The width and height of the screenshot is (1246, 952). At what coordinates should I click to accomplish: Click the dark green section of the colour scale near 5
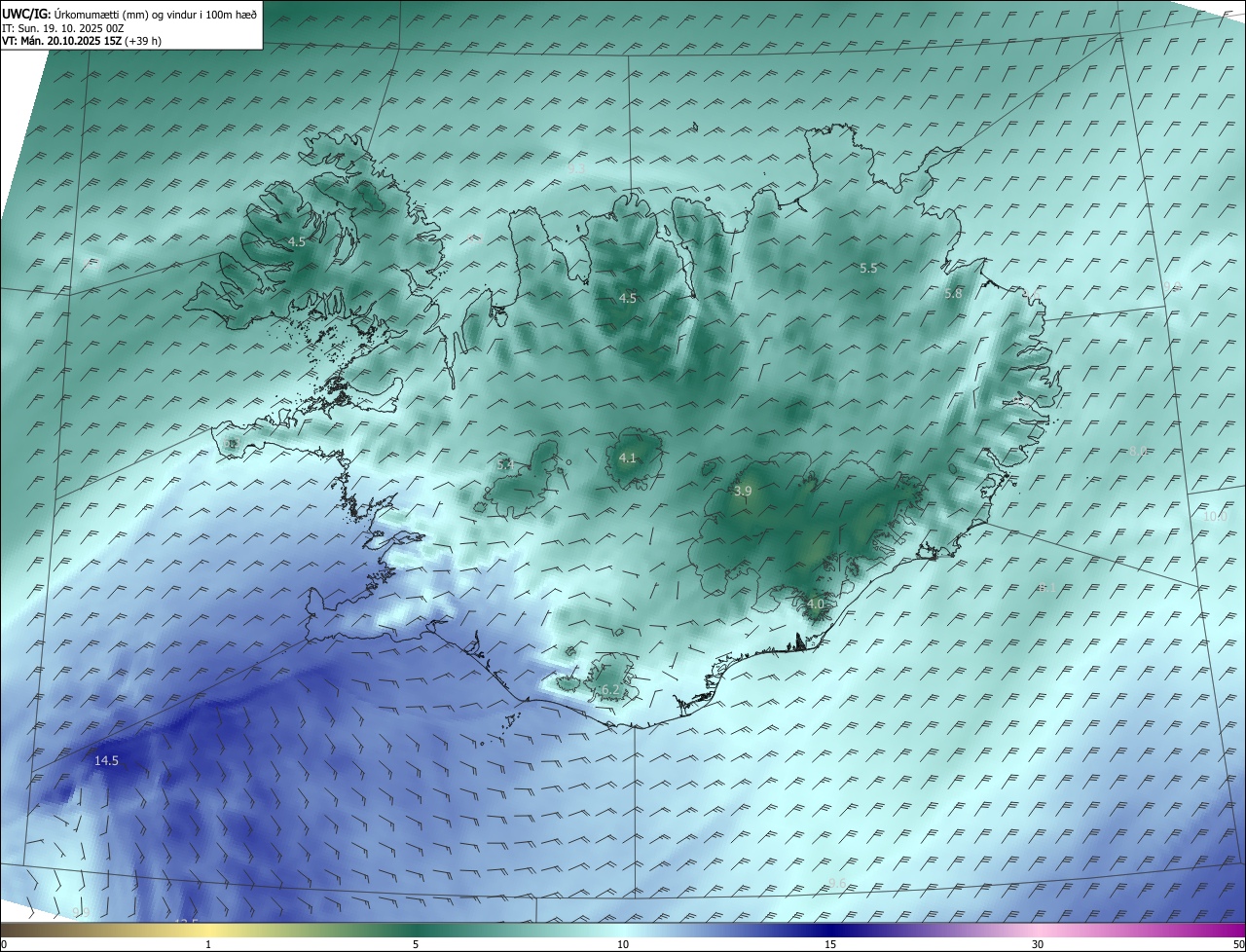tap(416, 930)
